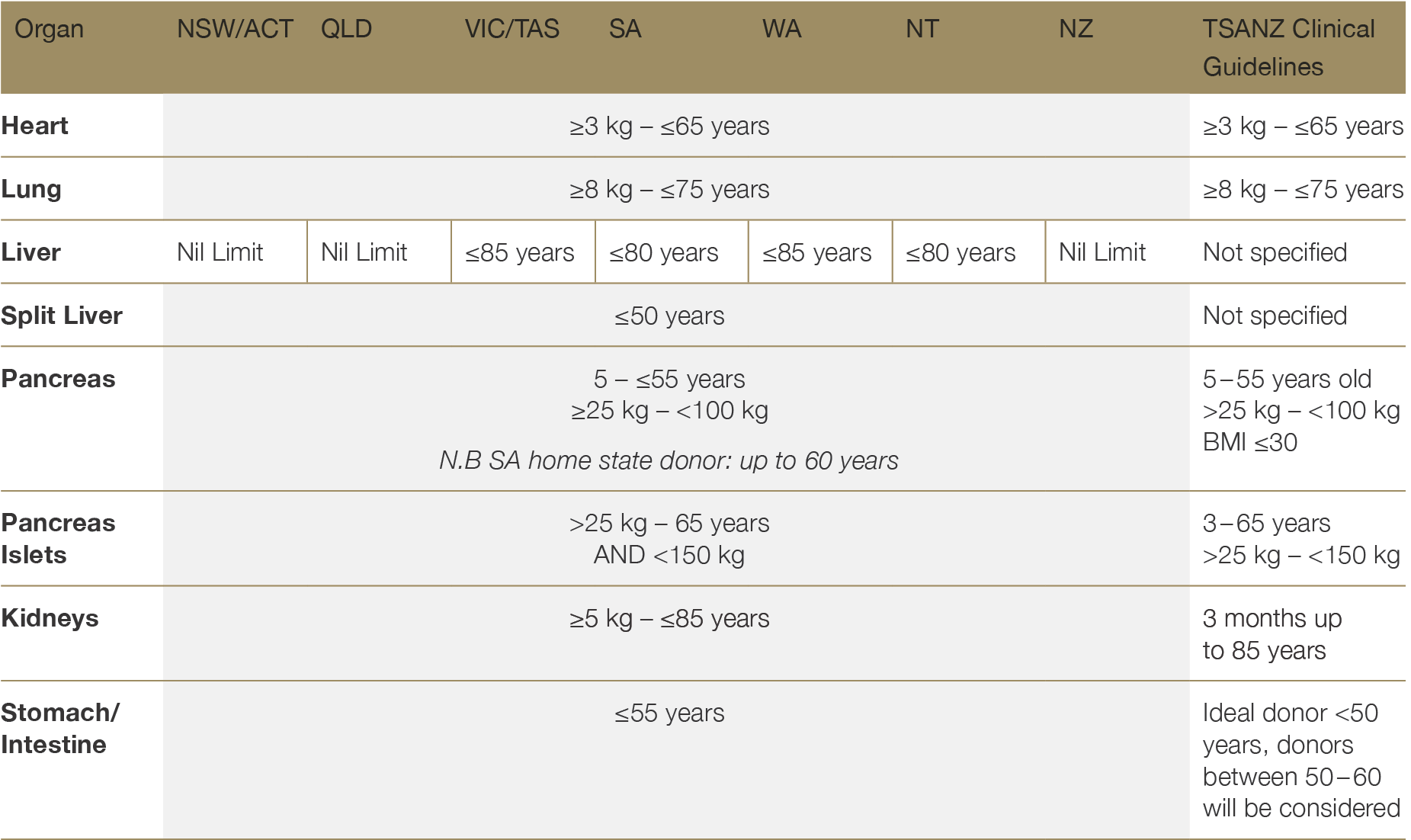Click the Split Liver ≤50 years cell
This screenshot has height=840, width=1411.
pyautogui.click(x=669, y=316)
